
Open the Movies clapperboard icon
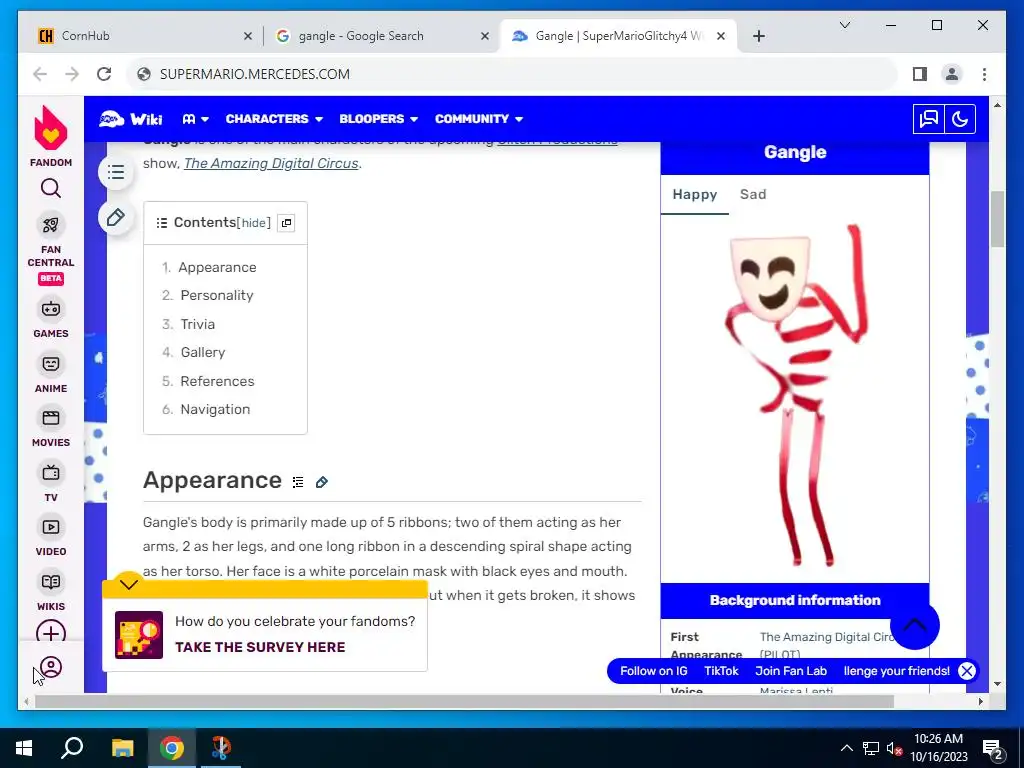tap(50, 418)
